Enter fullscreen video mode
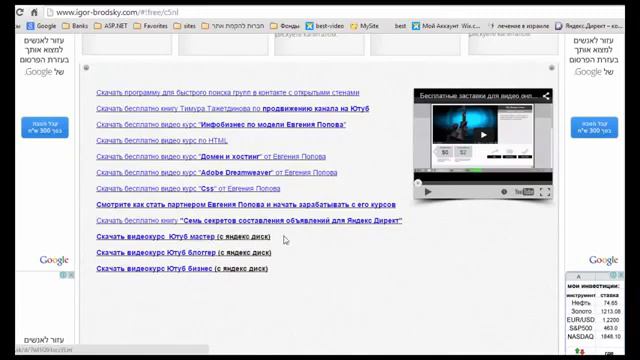The width and height of the screenshot is (640, 360). [545, 192]
